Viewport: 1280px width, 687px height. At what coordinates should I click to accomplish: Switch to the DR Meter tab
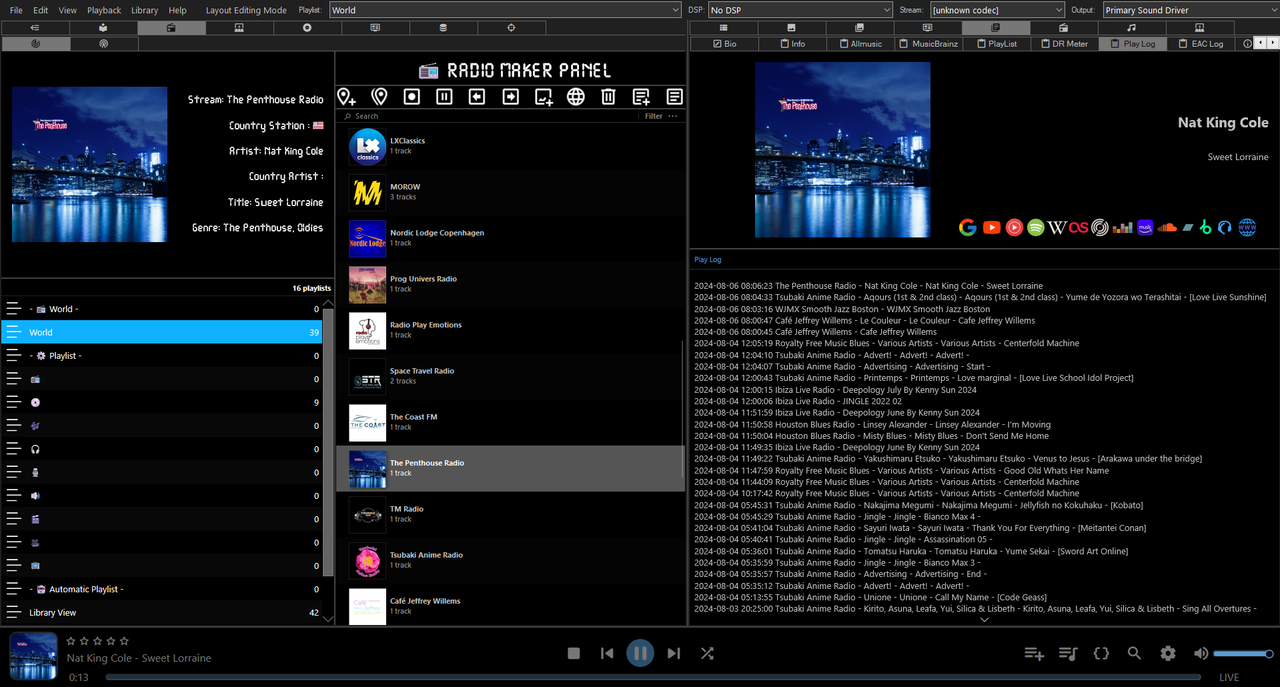(x=1063, y=44)
